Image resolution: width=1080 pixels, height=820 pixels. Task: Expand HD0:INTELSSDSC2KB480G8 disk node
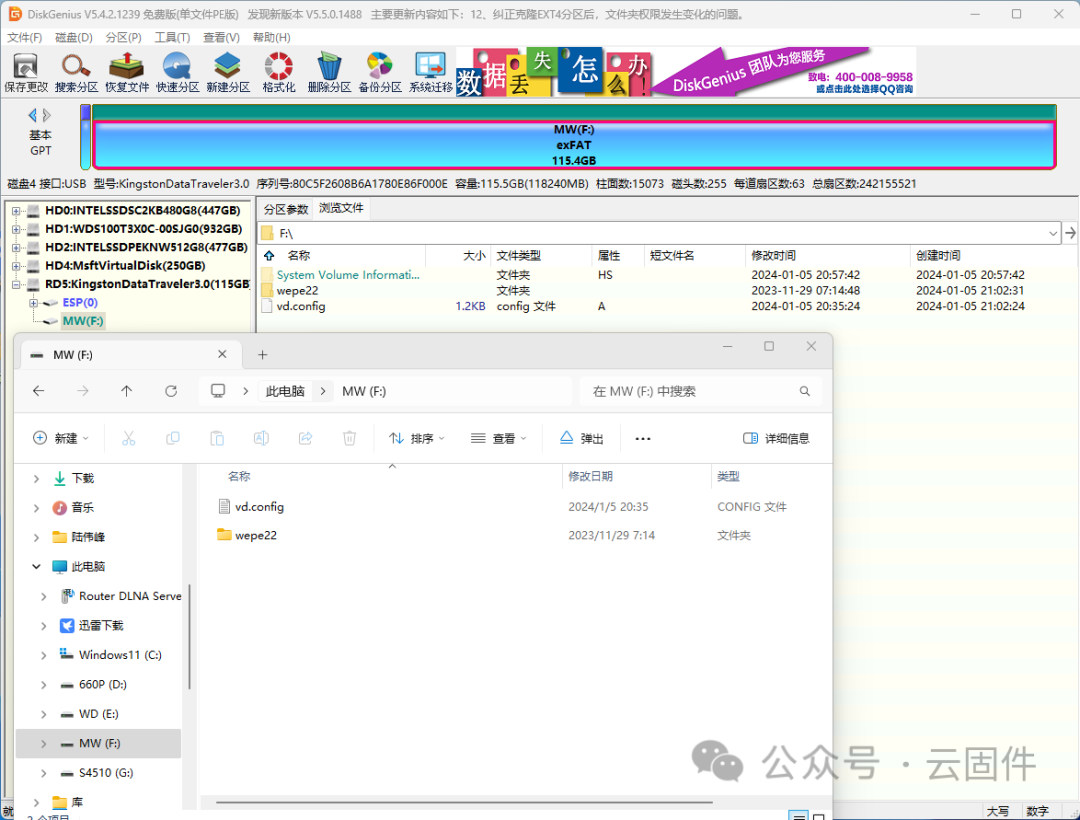[x=16, y=211]
